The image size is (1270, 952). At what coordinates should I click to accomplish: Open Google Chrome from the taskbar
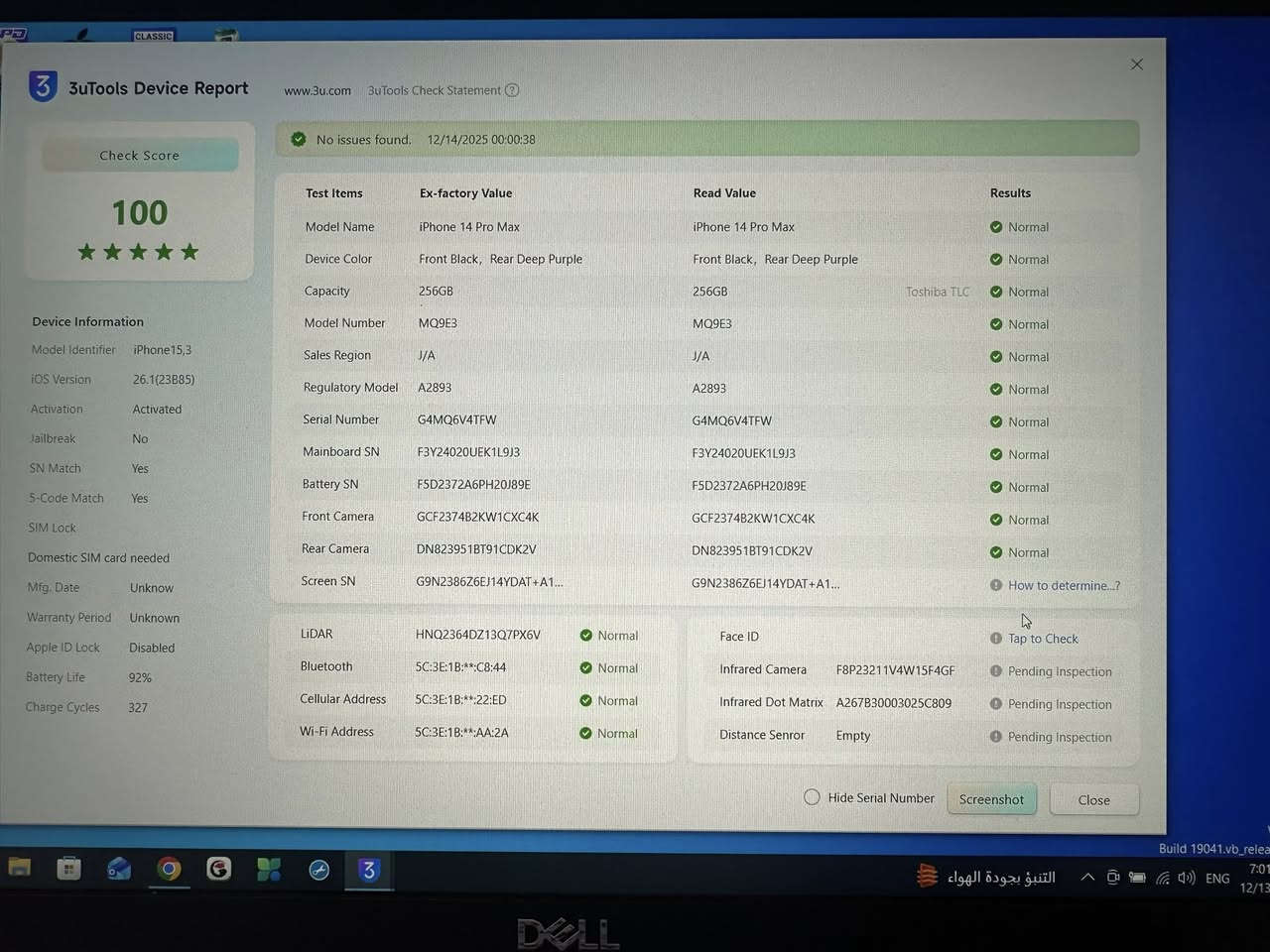pyautogui.click(x=169, y=870)
